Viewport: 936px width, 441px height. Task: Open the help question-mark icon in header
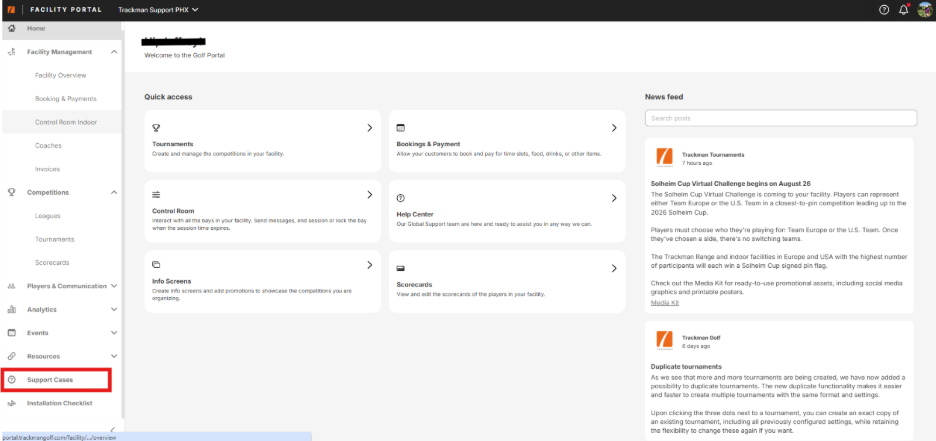coord(884,10)
